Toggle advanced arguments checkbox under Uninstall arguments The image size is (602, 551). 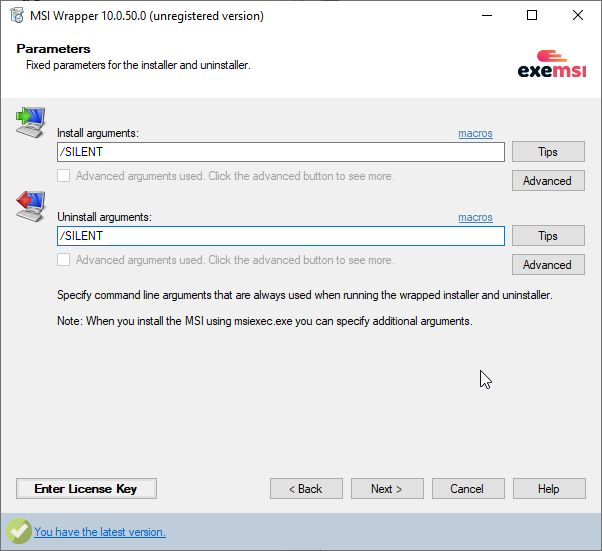point(63,260)
